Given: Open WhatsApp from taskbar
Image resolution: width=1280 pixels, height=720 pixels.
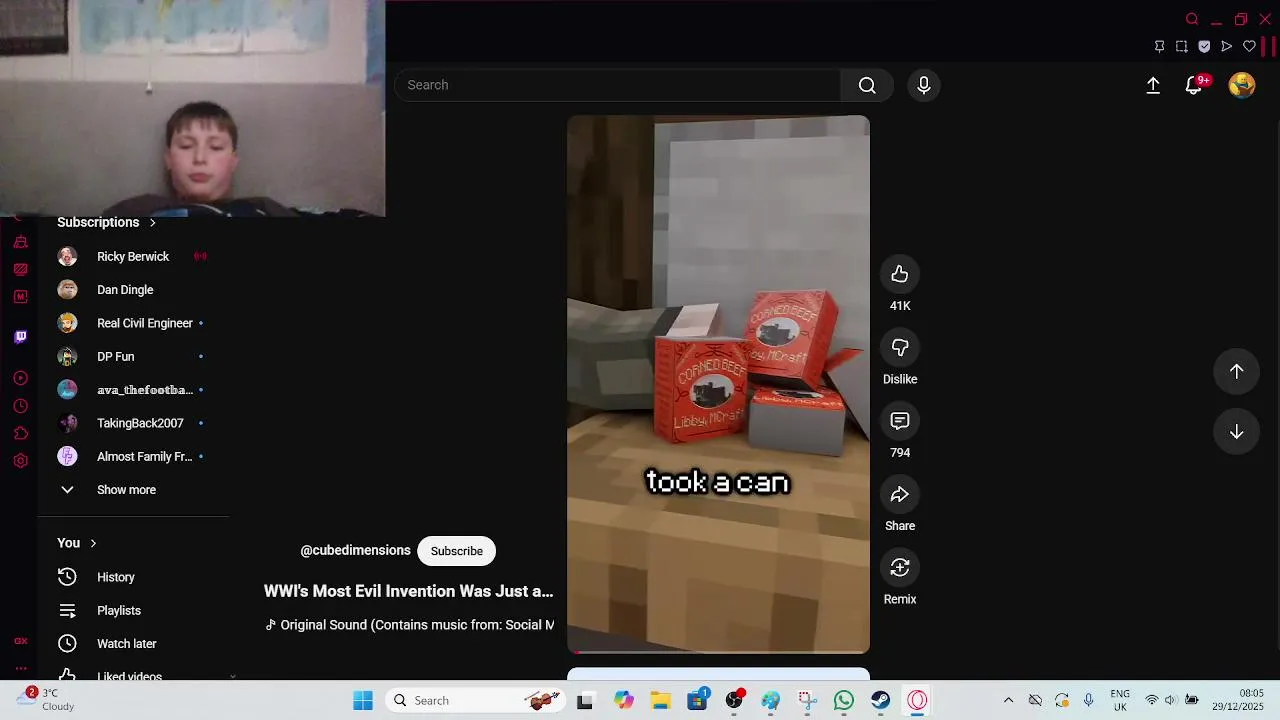Looking at the screenshot, I should (844, 700).
